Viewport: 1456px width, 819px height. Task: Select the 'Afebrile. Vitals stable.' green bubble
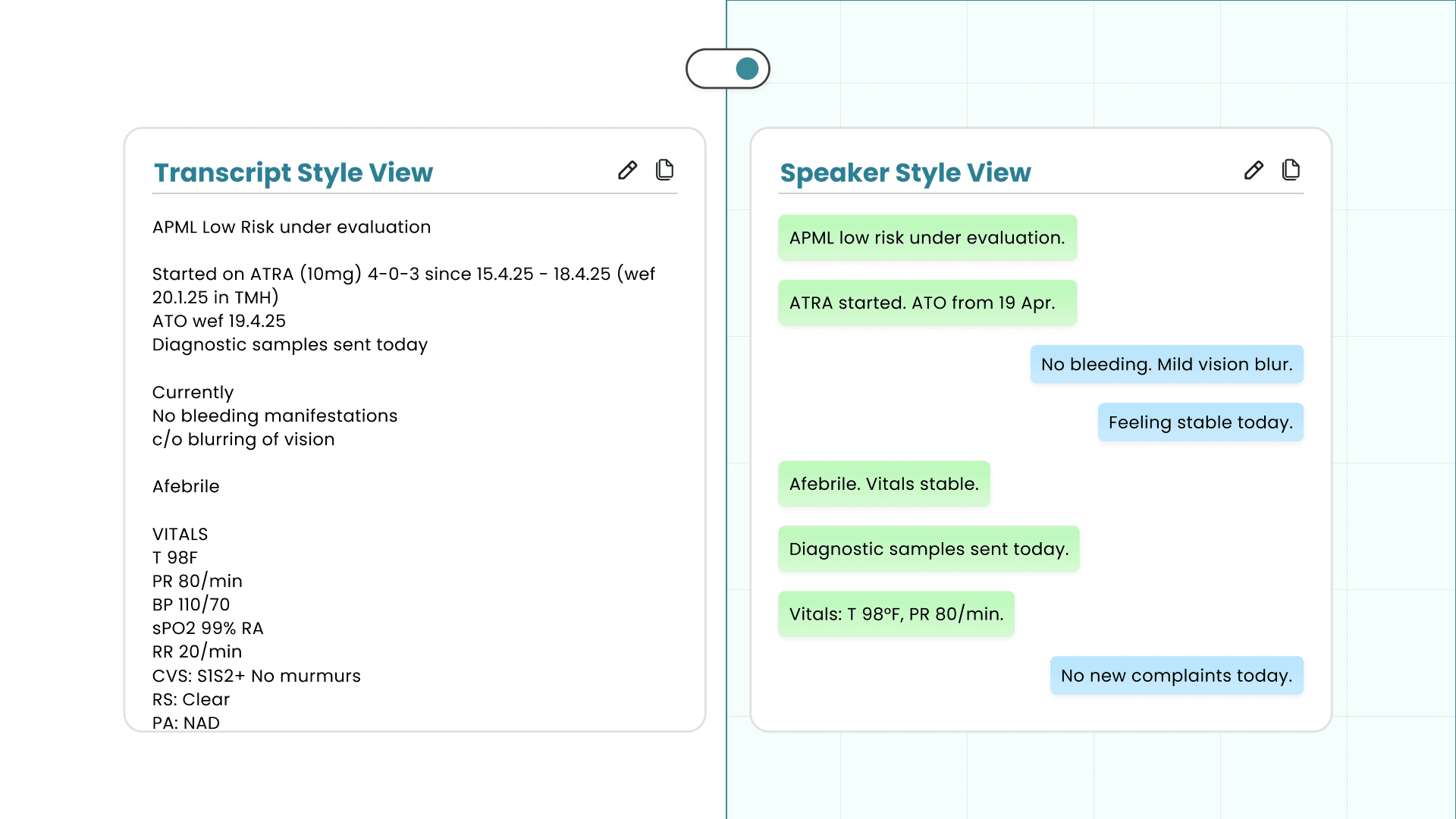click(x=883, y=484)
